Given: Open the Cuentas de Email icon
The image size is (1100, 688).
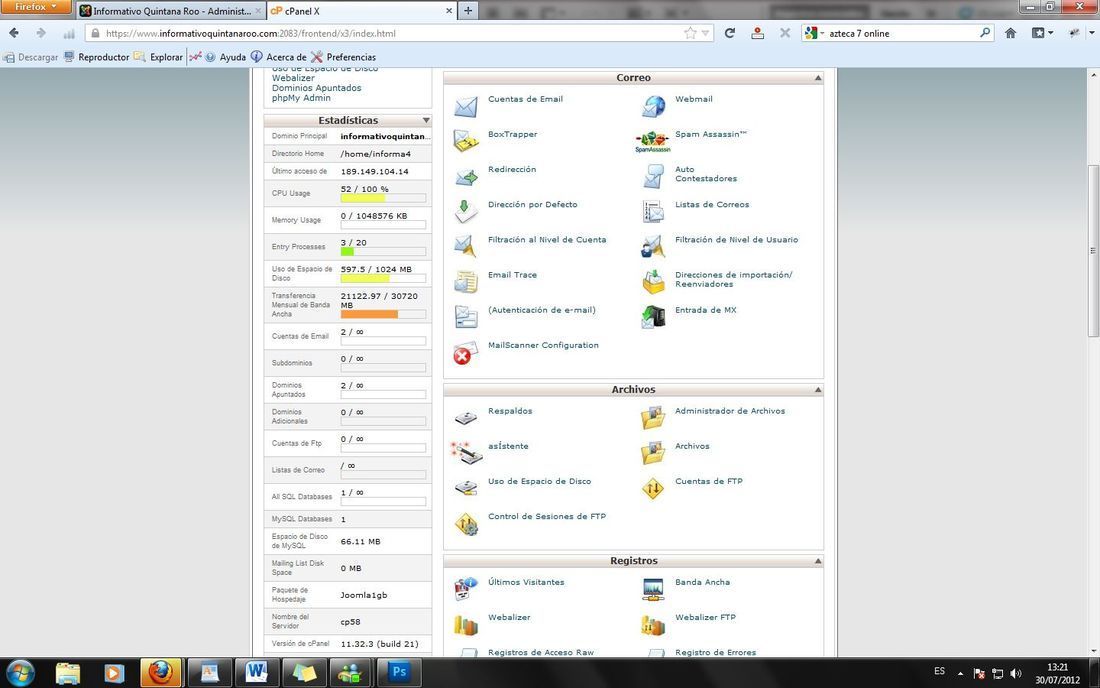Looking at the screenshot, I should 465,107.
